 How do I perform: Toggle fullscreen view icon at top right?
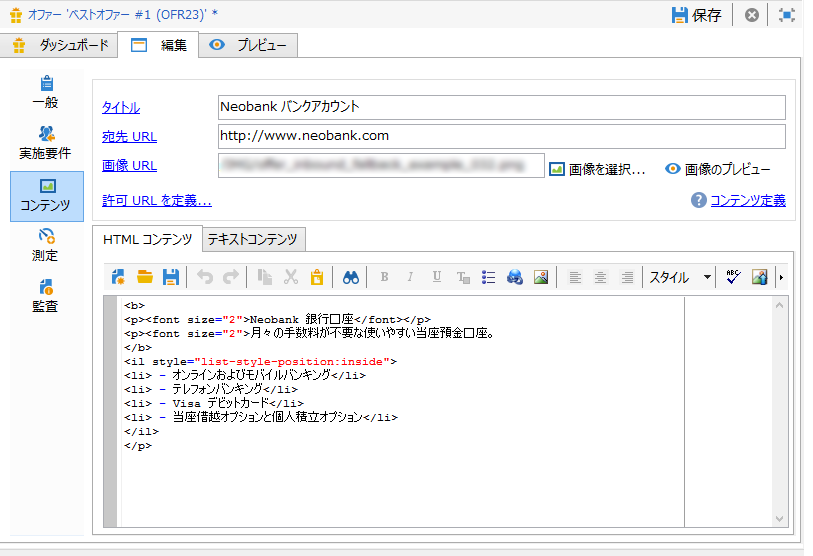click(787, 15)
